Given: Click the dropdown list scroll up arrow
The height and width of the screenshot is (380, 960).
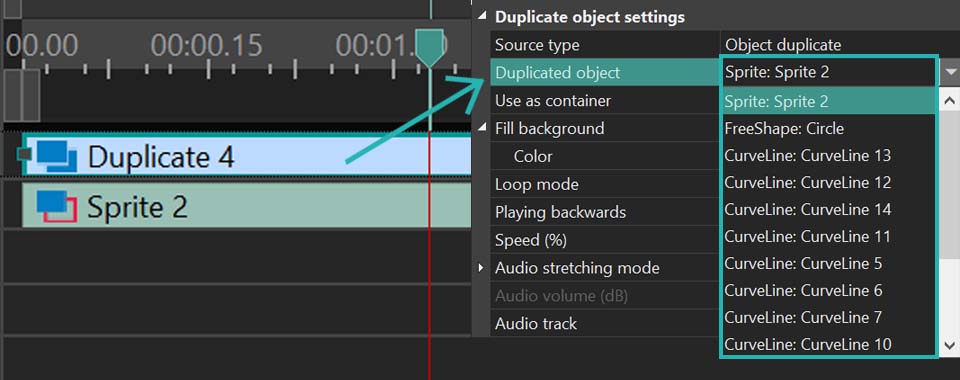Looking at the screenshot, I should (950, 99).
